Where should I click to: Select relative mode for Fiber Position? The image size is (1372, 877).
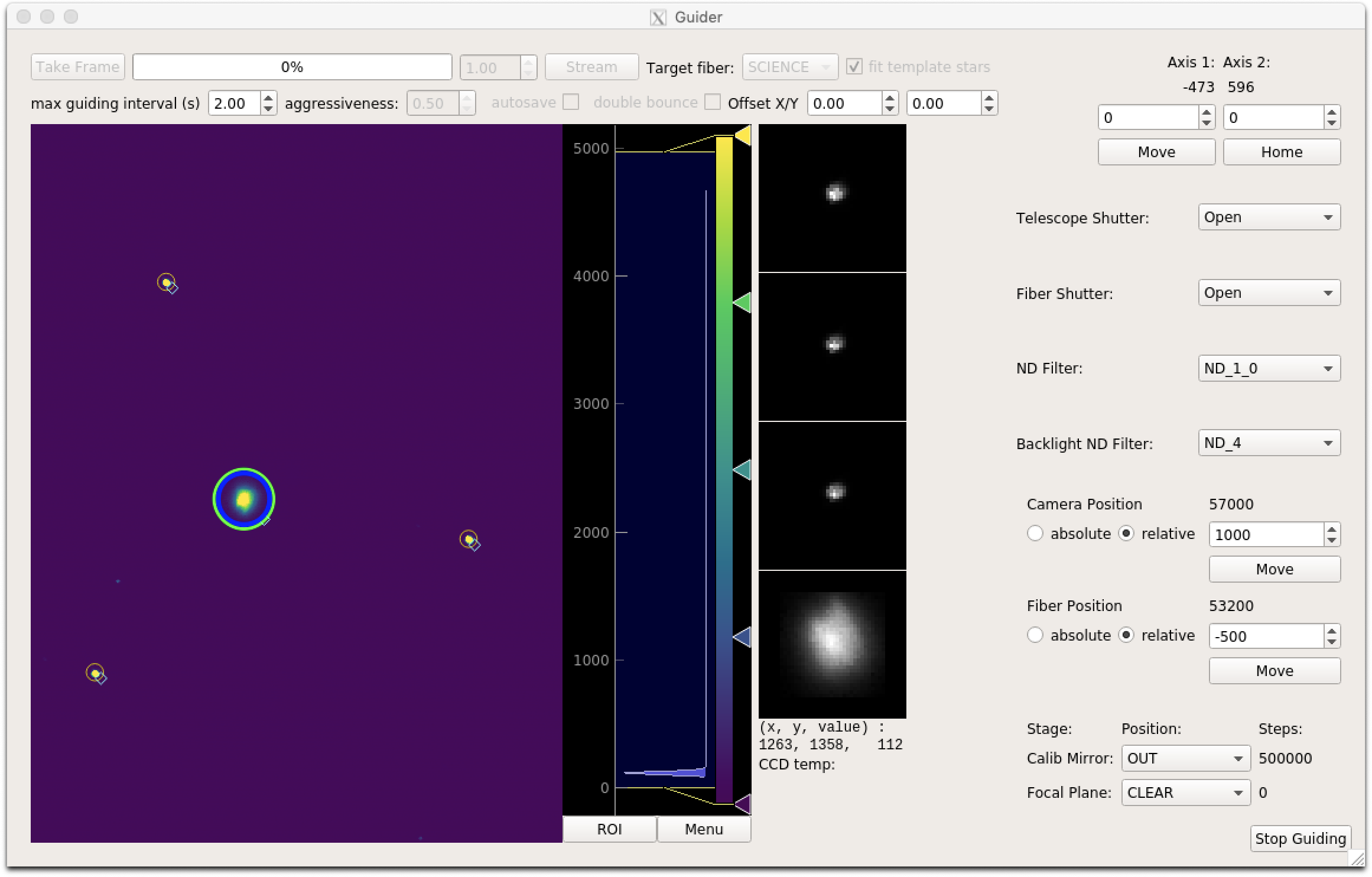(x=1127, y=635)
